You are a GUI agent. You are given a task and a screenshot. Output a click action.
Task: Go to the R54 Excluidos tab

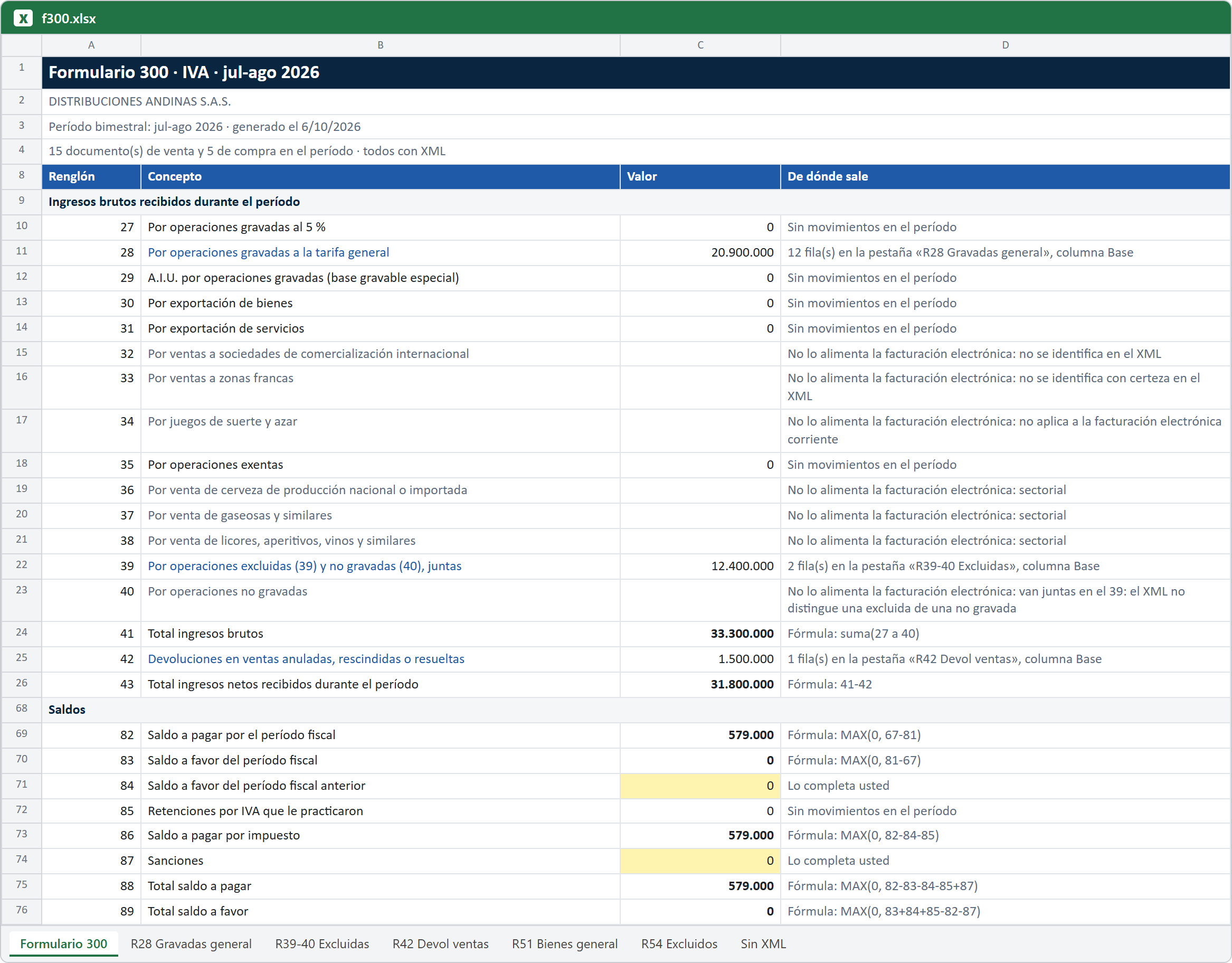(679, 943)
